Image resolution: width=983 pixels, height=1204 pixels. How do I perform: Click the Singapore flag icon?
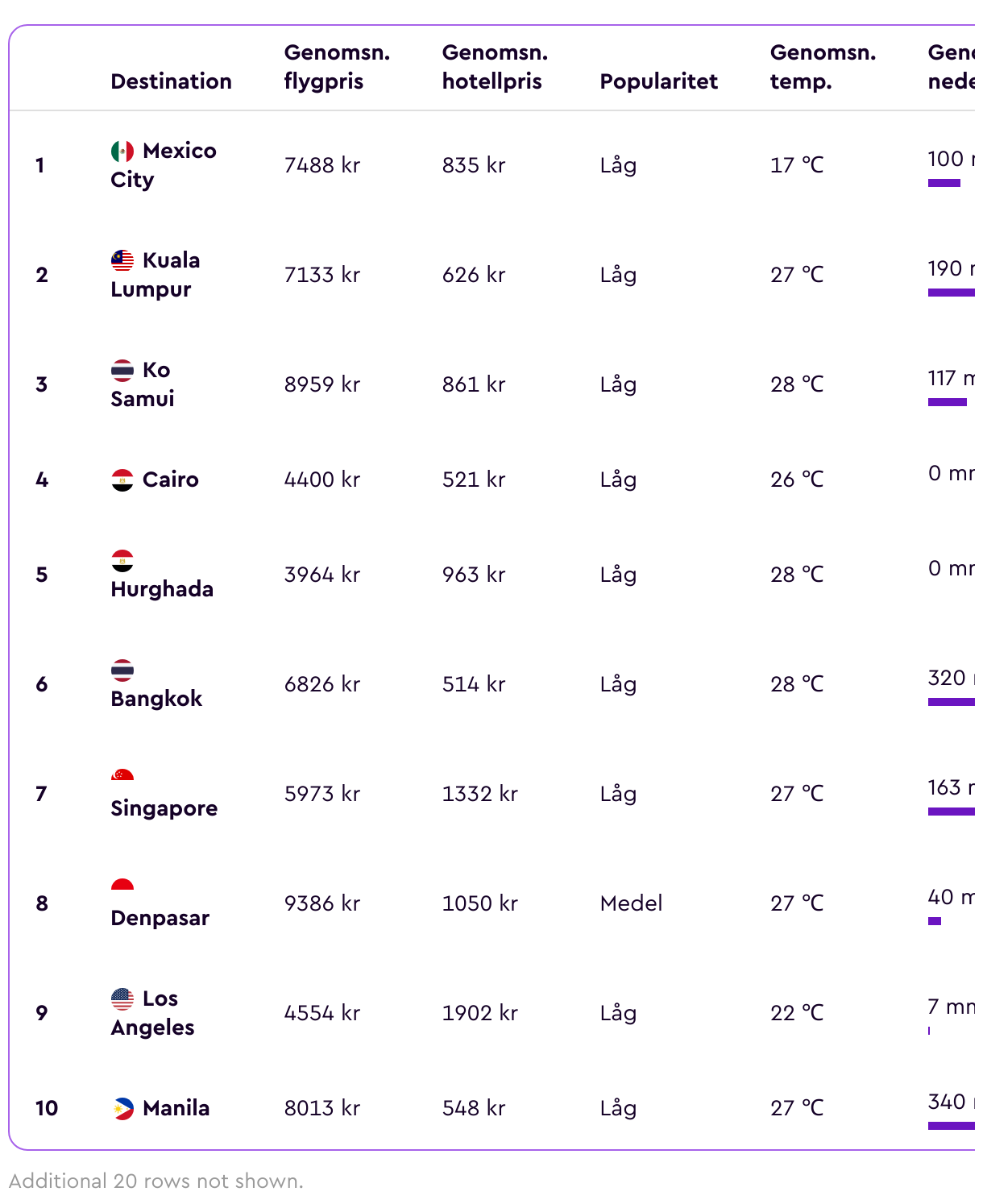(x=122, y=776)
